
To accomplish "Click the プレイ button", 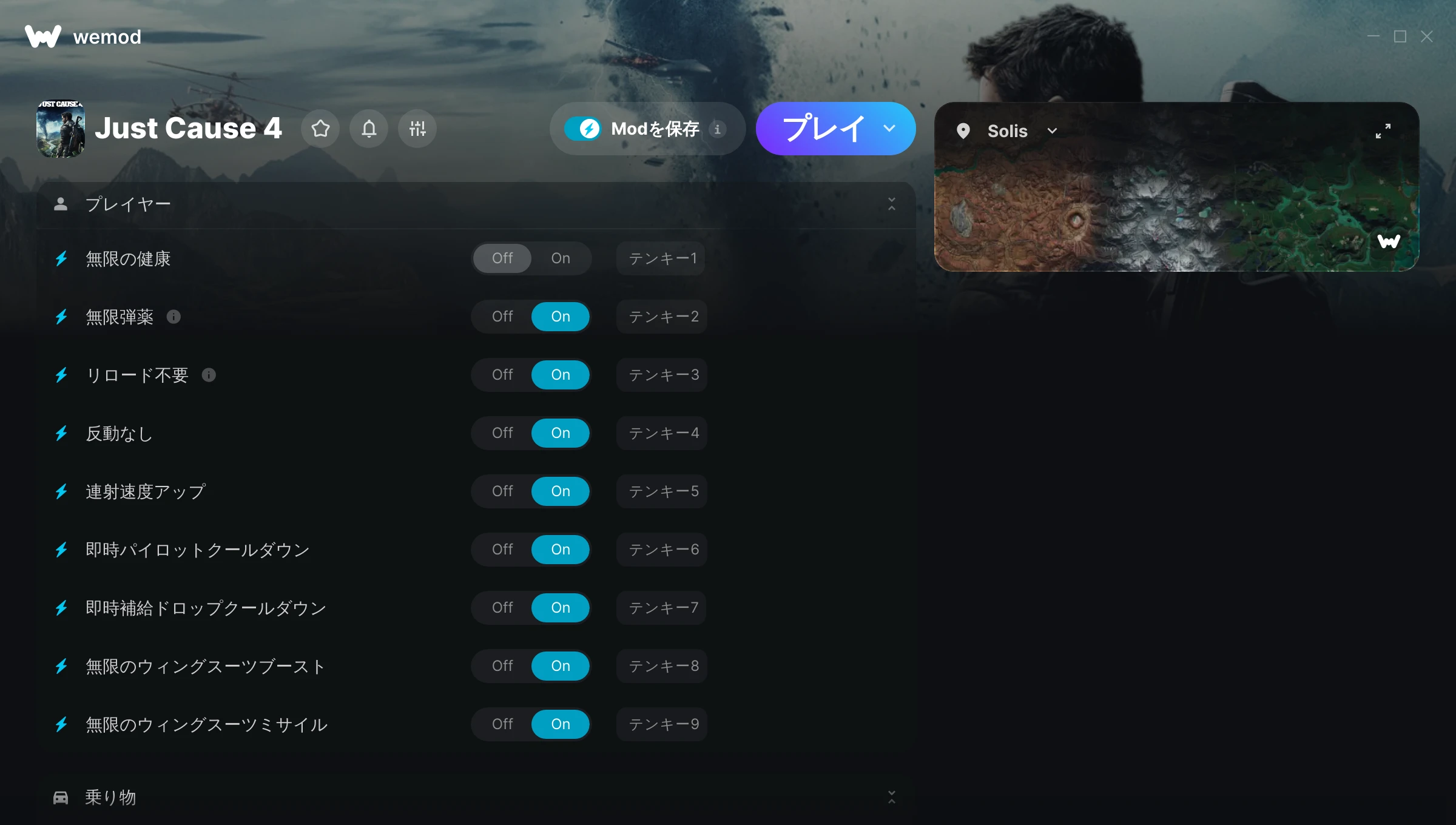I will pyautogui.click(x=823, y=129).
